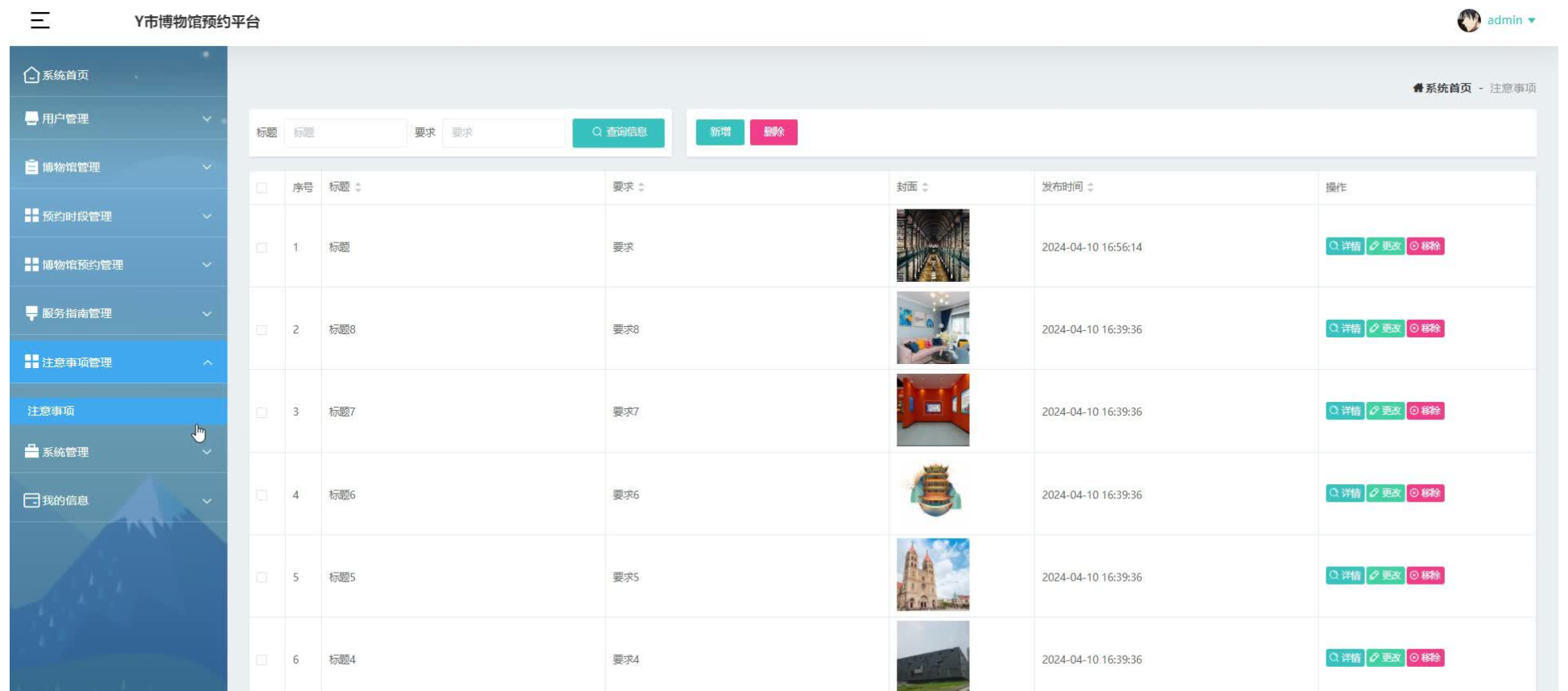The height and width of the screenshot is (691, 1568).
Task: Click 移除 for row 标题4
Action: (1426, 658)
